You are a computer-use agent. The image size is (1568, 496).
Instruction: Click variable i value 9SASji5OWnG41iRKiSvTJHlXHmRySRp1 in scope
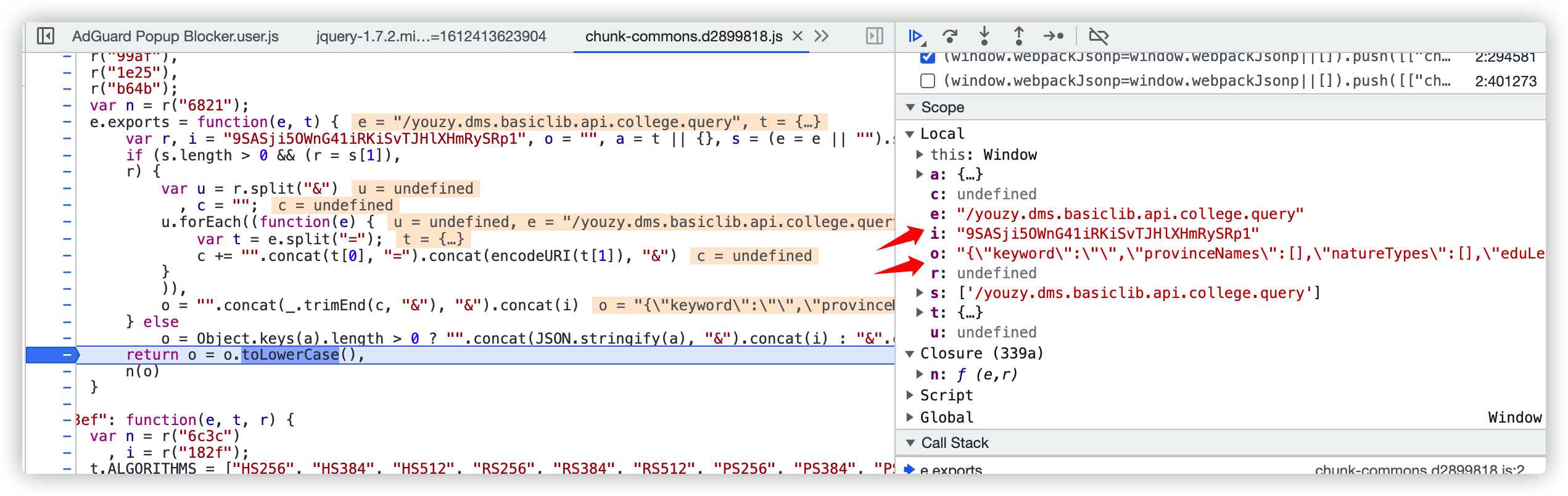[1108, 233]
